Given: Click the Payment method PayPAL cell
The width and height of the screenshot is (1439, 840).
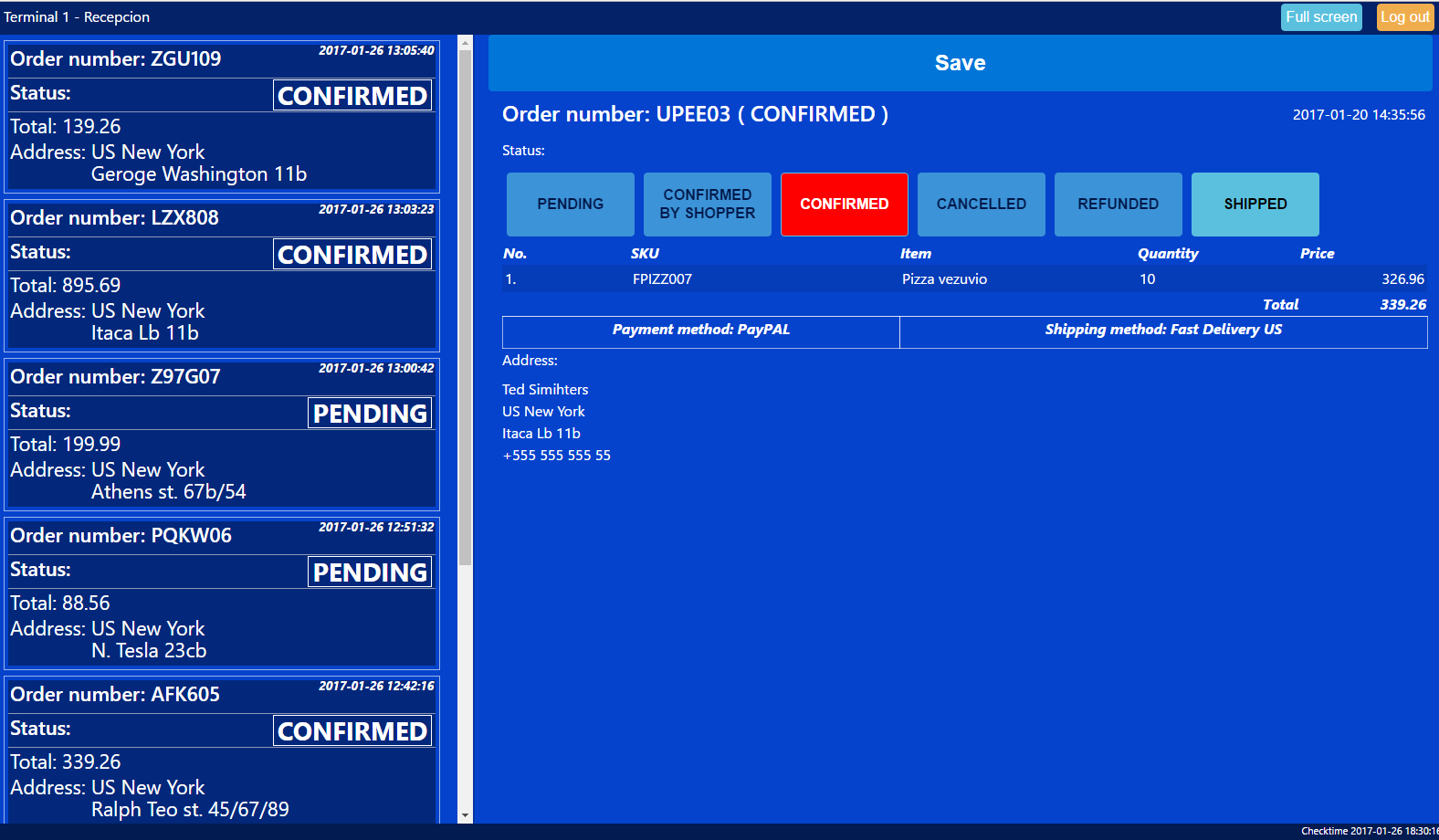Looking at the screenshot, I should [x=700, y=331].
